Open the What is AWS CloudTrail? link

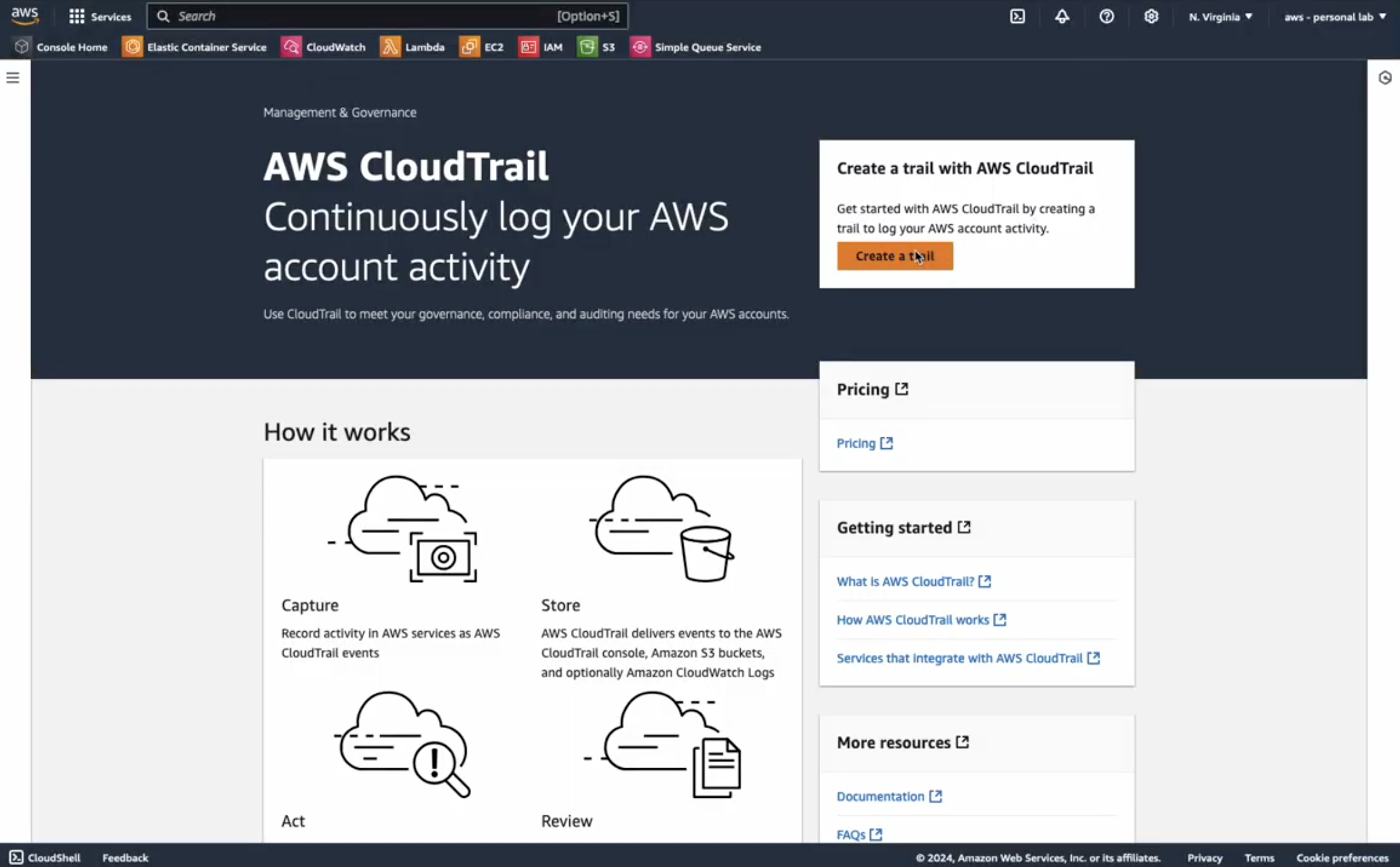pos(905,581)
